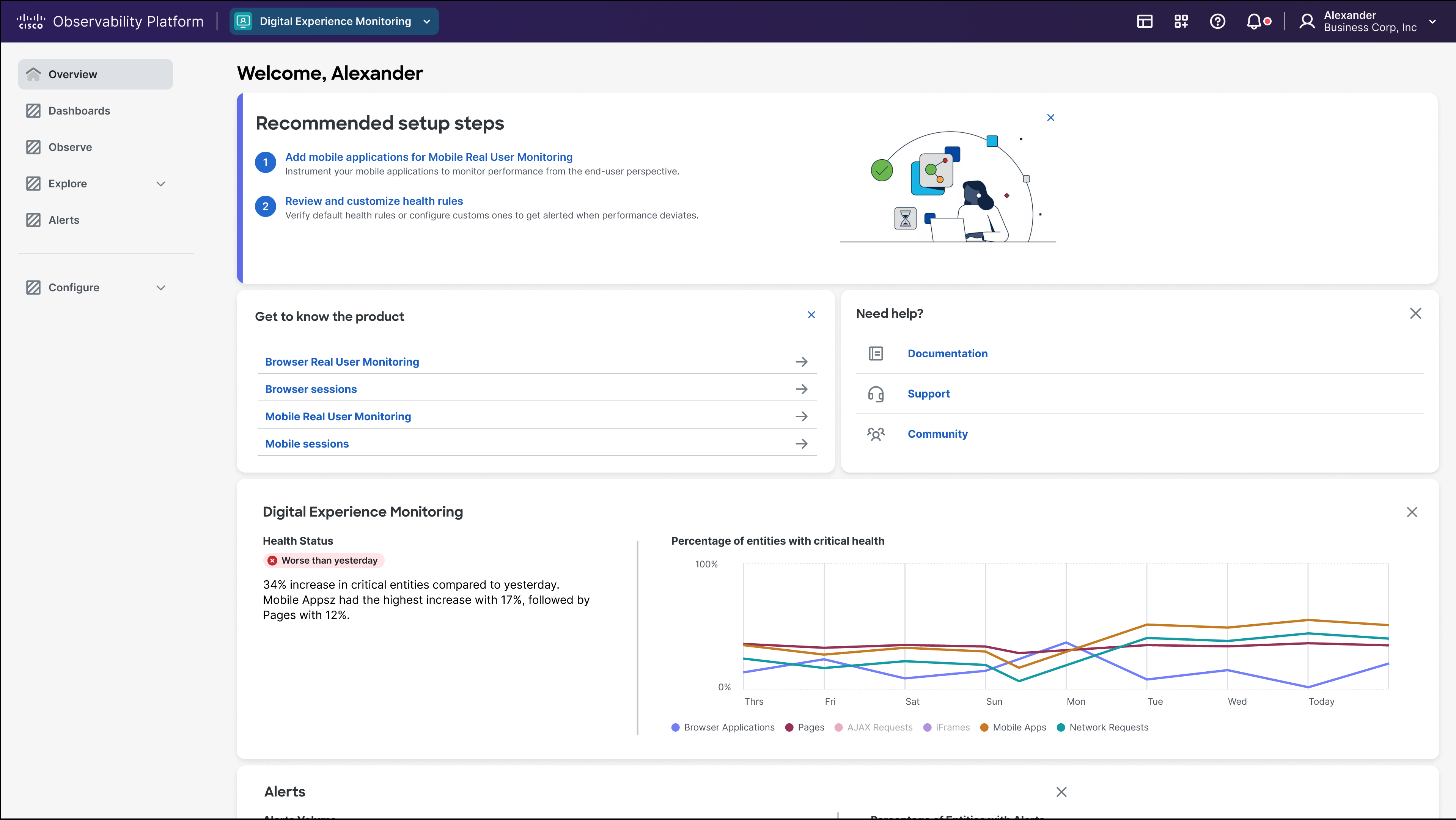Open Dashboards in the sidebar
1456x820 pixels.
coord(79,111)
